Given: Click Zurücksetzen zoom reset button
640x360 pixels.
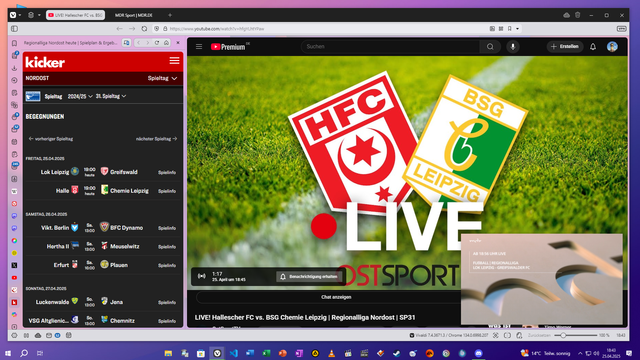Looking at the screenshot, I should pyautogui.click(x=539, y=336).
